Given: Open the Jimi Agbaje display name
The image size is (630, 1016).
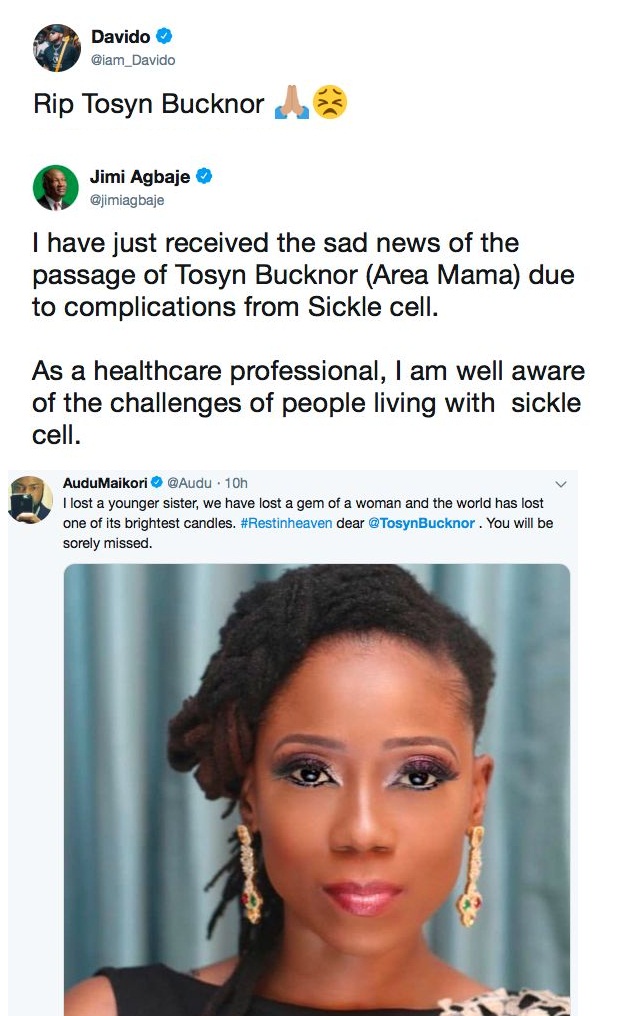Looking at the screenshot, I should 146,177.
